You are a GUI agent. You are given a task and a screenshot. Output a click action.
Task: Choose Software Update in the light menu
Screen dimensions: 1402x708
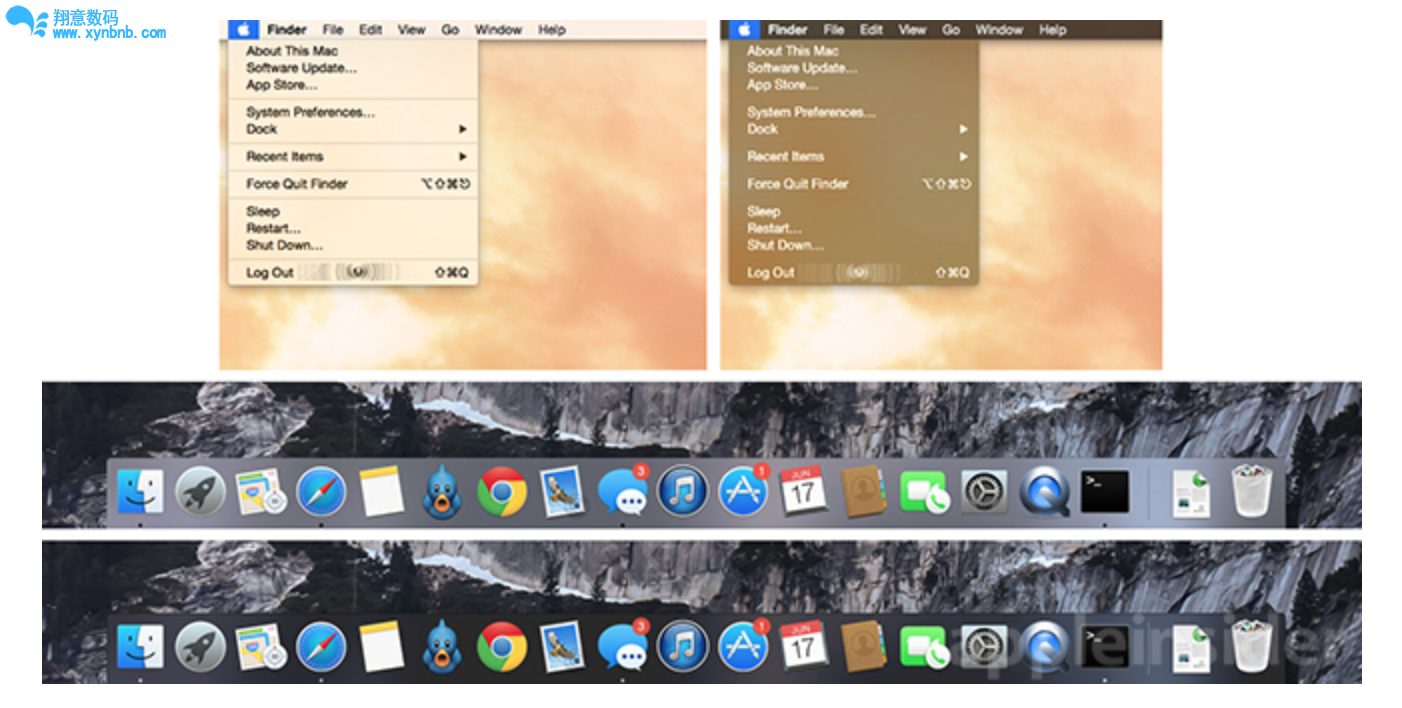pyautogui.click(x=301, y=68)
